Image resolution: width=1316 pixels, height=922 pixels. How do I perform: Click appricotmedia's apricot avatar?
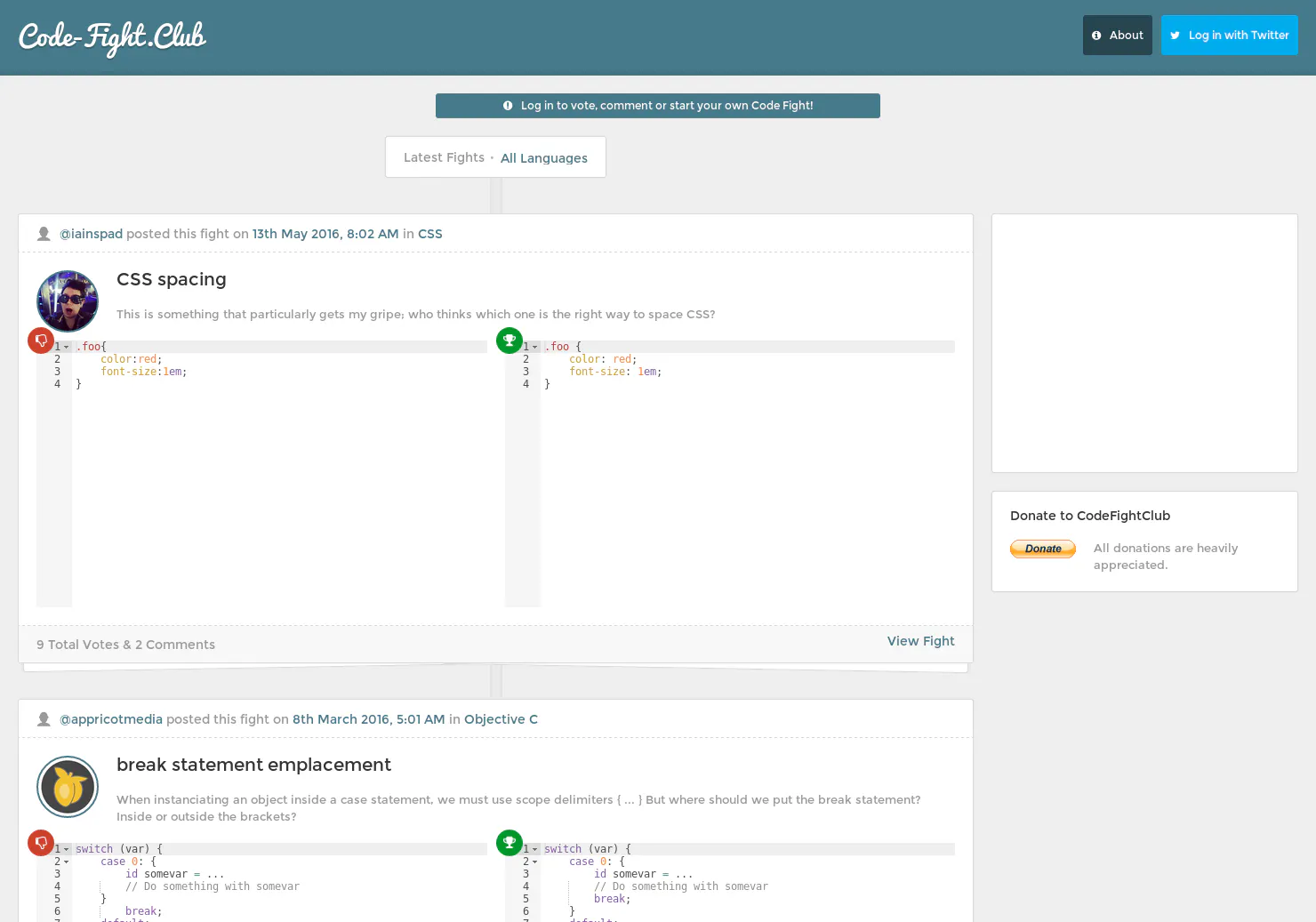(x=68, y=787)
